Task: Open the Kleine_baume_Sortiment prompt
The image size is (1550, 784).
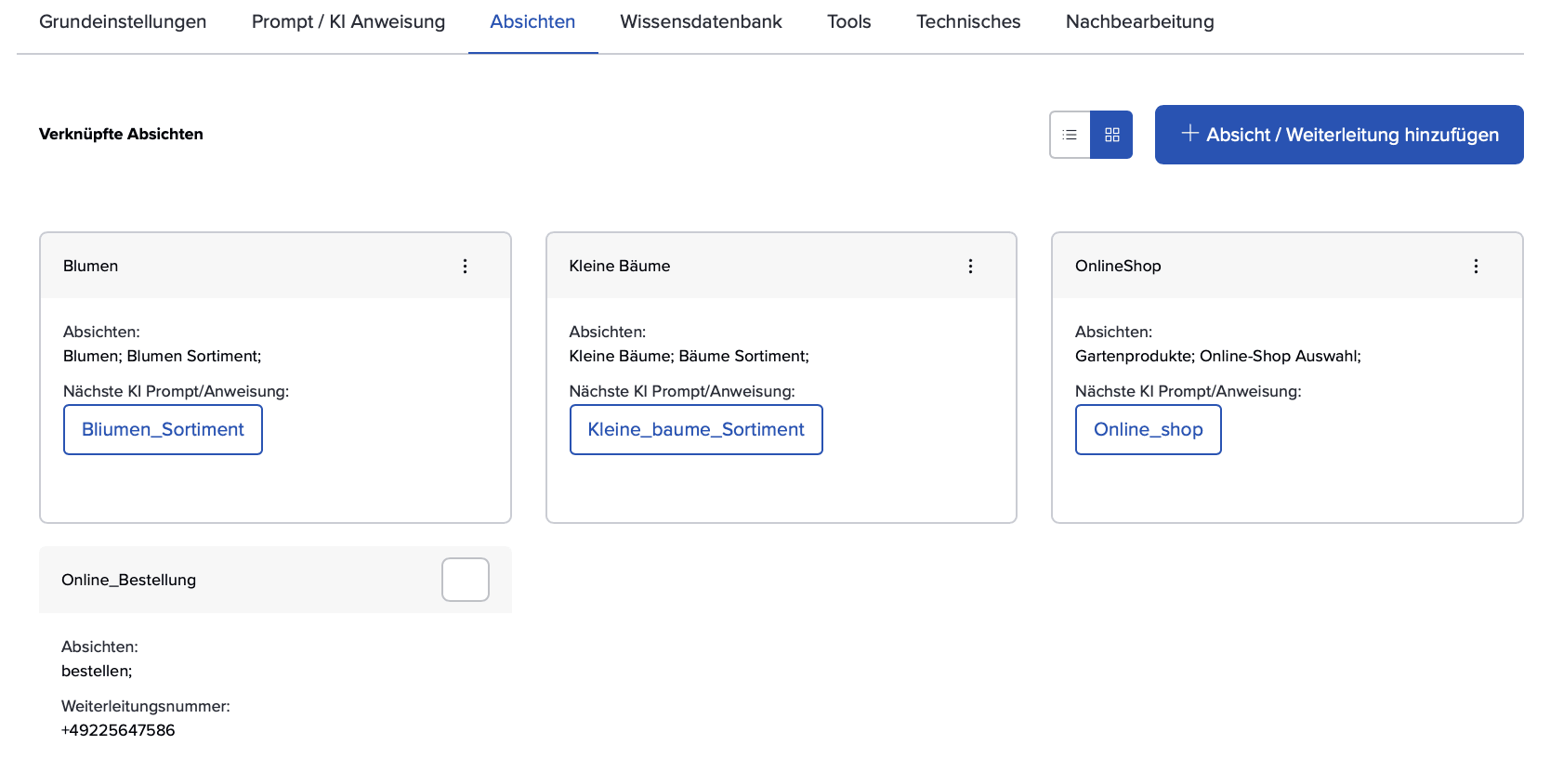Action: click(696, 430)
